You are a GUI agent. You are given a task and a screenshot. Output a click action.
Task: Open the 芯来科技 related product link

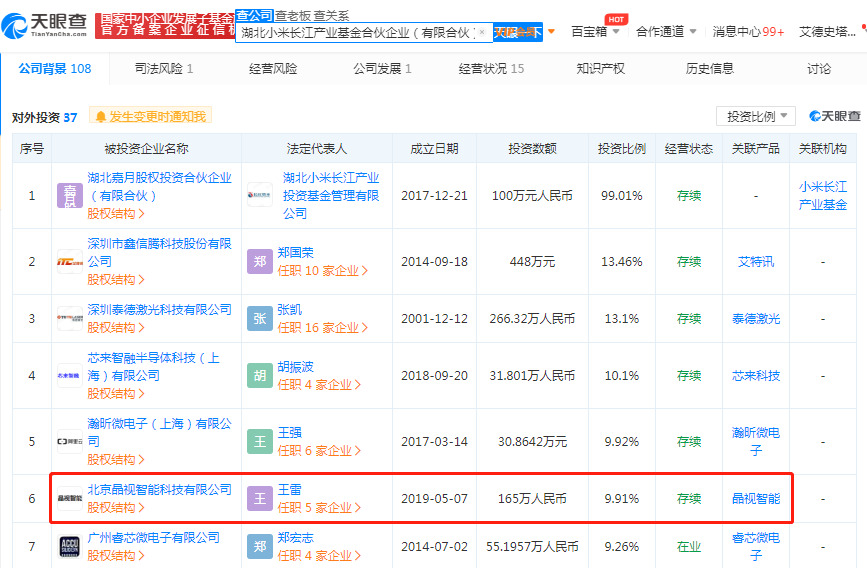click(756, 376)
